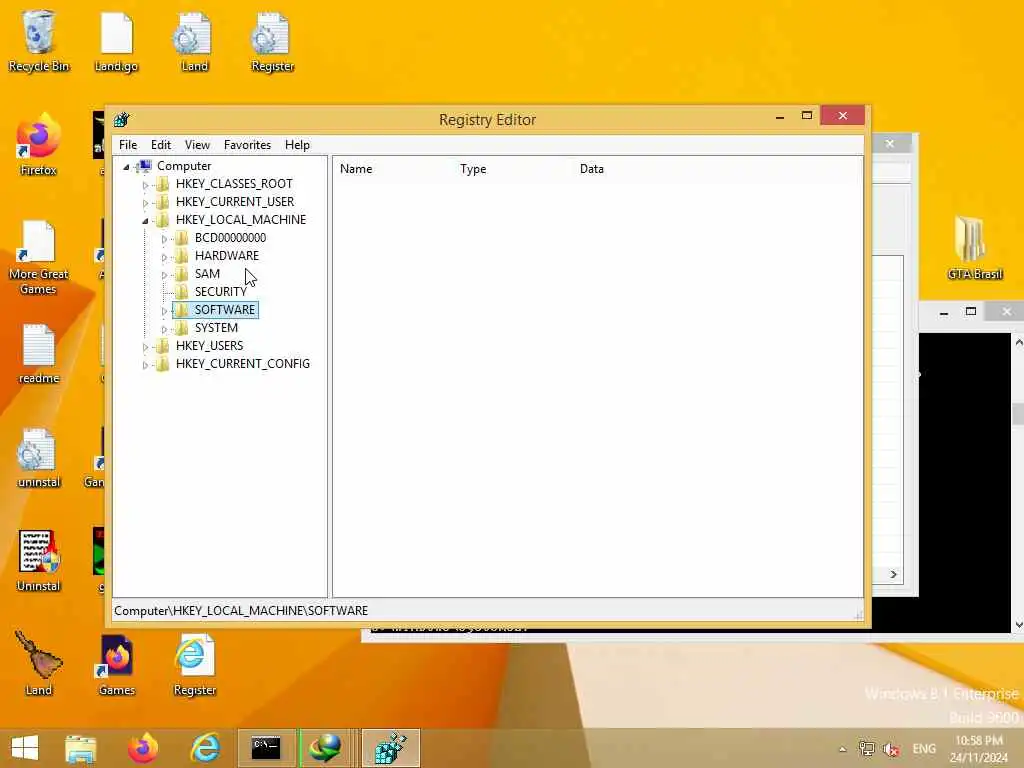
Task: Open the Windows Start button
Action: point(25,748)
